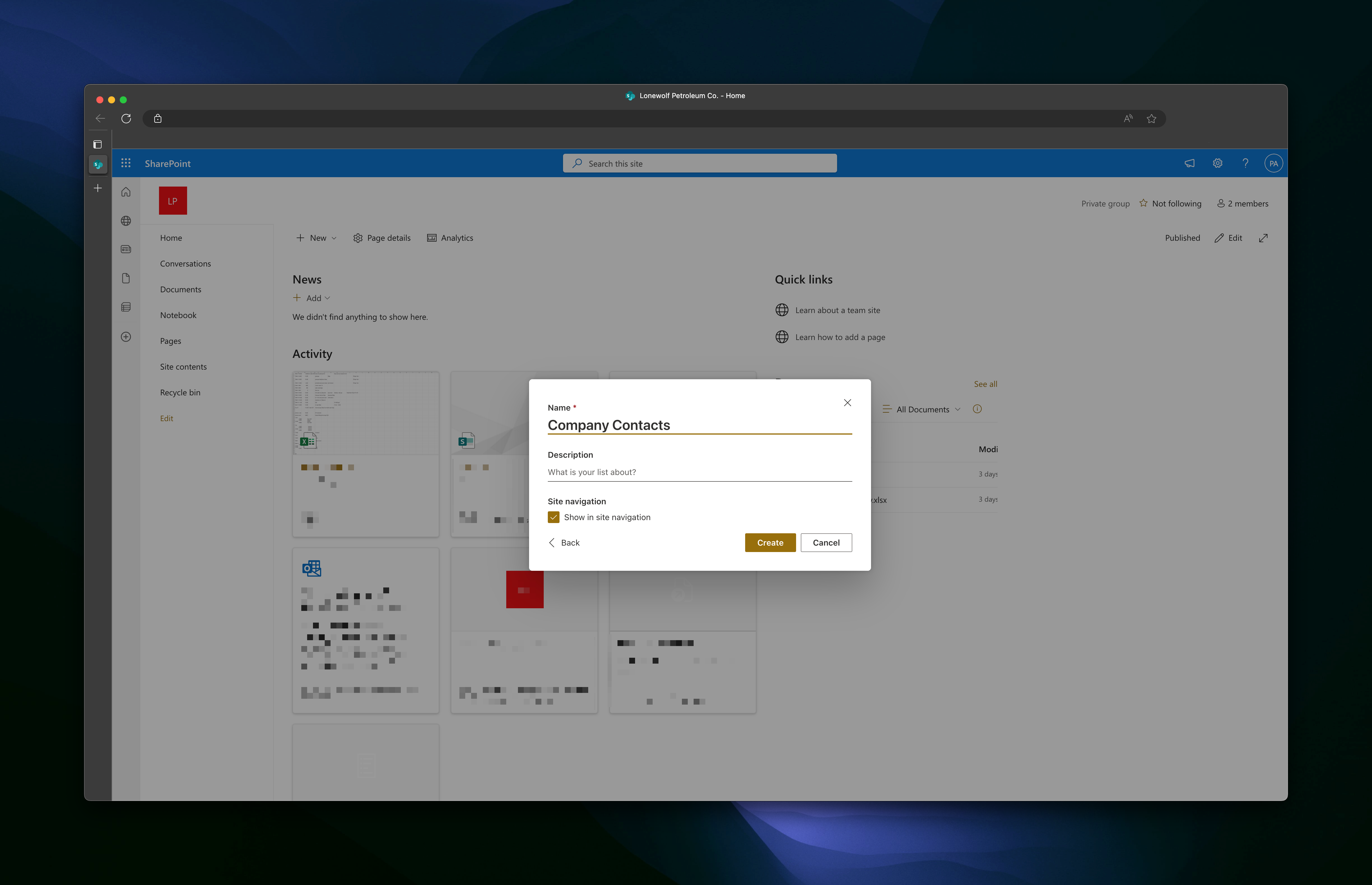Click Edit link under site navigation
This screenshot has width=1372, height=885.
pyautogui.click(x=167, y=418)
